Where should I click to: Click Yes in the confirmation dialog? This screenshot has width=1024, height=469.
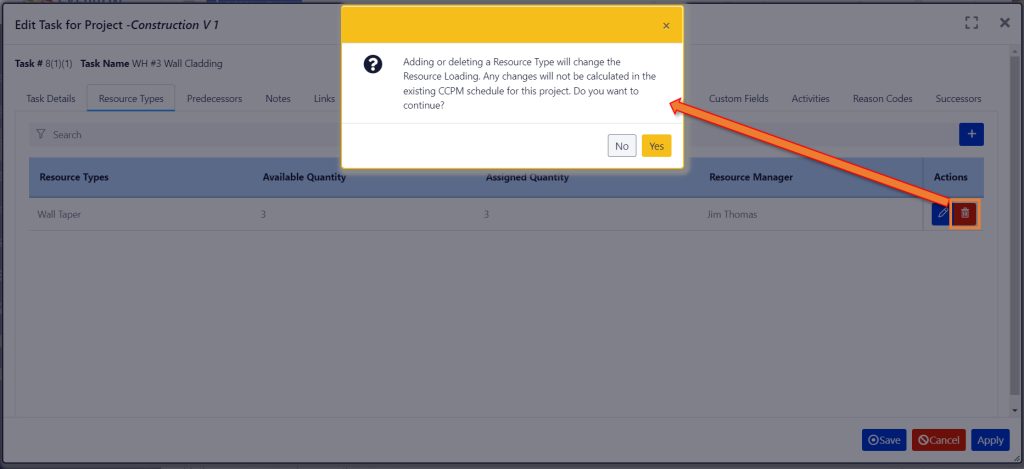tap(656, 146)
